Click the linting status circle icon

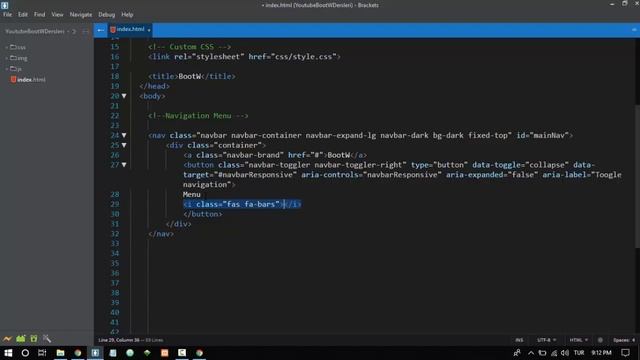coord(600,340)
